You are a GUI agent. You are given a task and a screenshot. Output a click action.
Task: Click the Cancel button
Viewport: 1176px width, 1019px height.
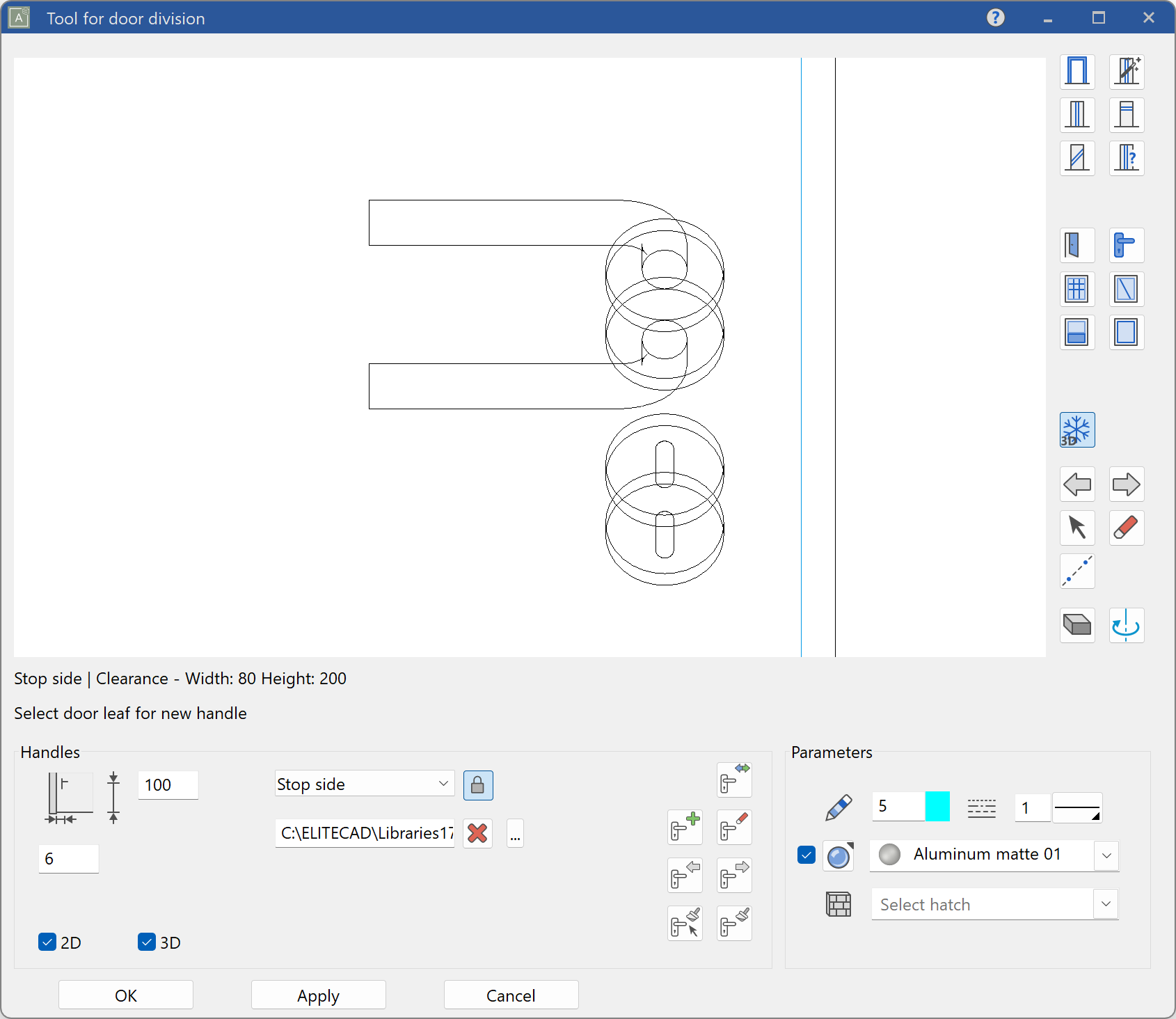(511, 995)
